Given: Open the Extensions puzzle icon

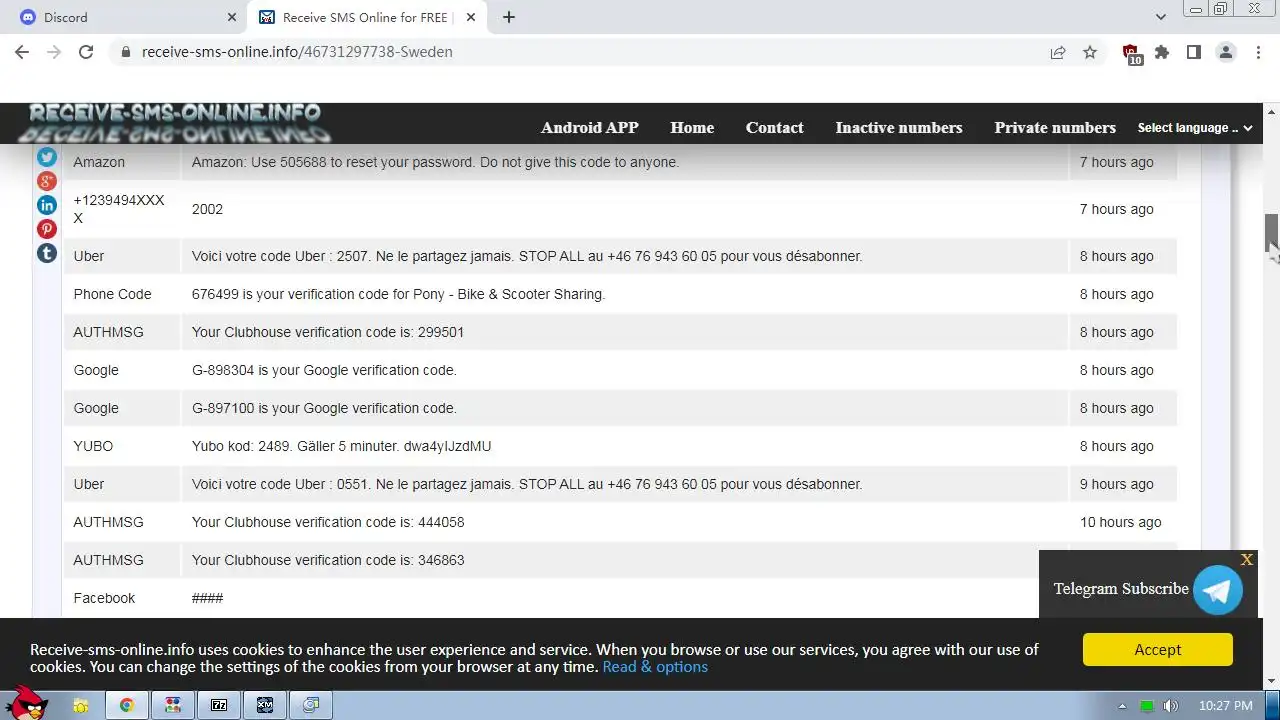Looking at the screenshot, I should click(1162, 52).
